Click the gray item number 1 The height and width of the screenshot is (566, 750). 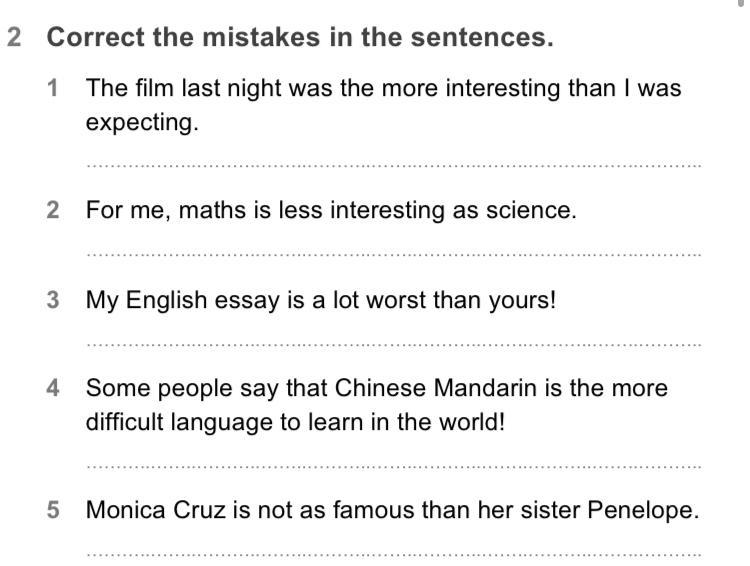[x=53, y=88]
